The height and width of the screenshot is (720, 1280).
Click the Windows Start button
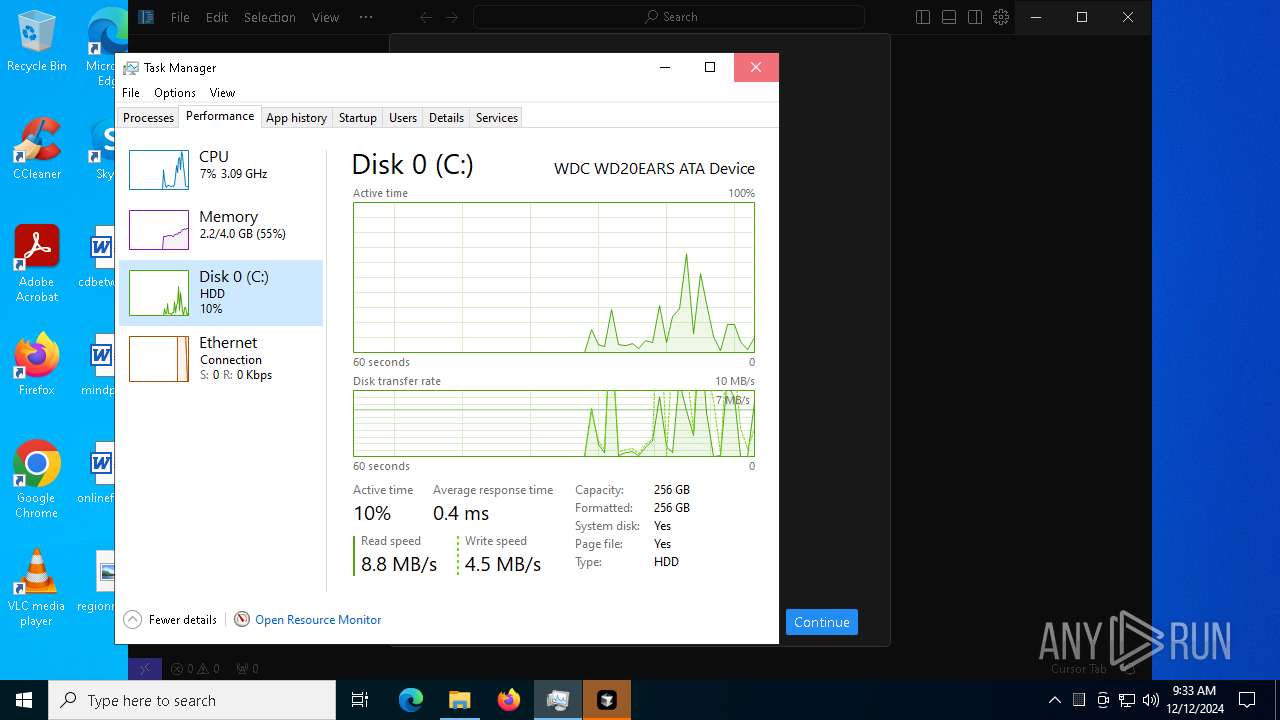24,700
